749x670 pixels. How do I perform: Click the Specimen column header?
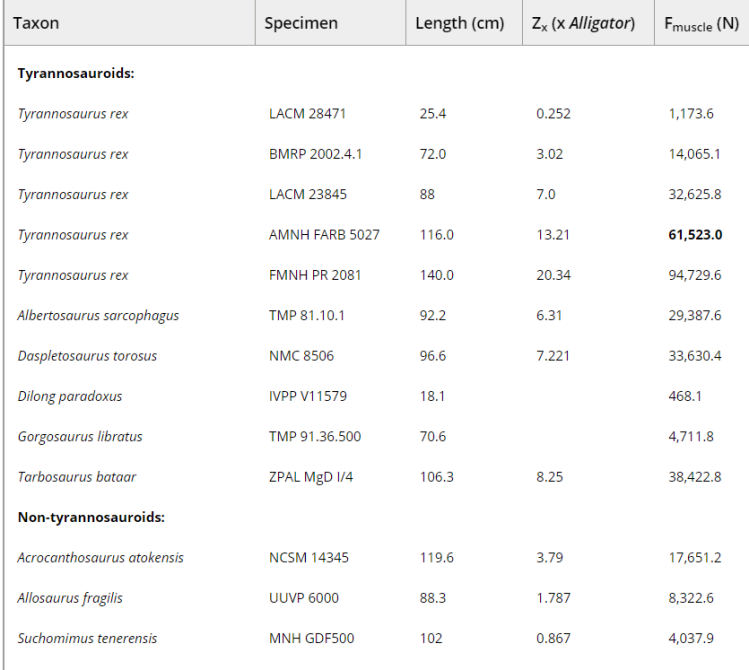click(301, 23)
